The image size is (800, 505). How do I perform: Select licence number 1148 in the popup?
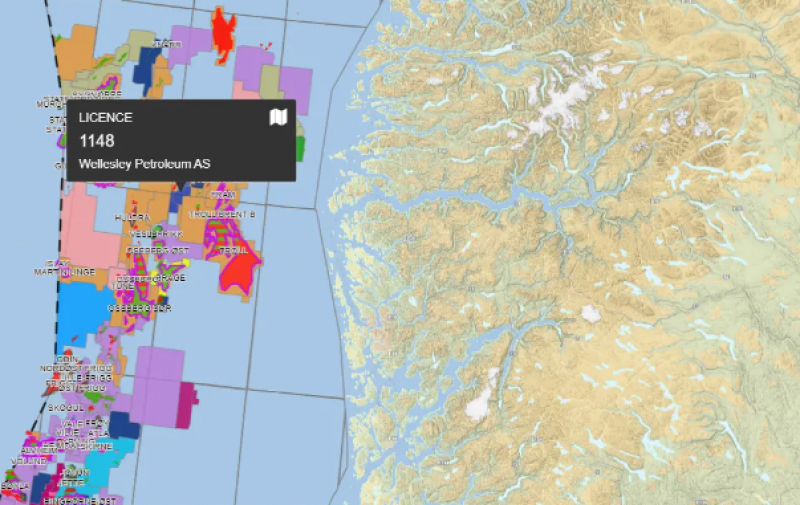coord(96,141)
